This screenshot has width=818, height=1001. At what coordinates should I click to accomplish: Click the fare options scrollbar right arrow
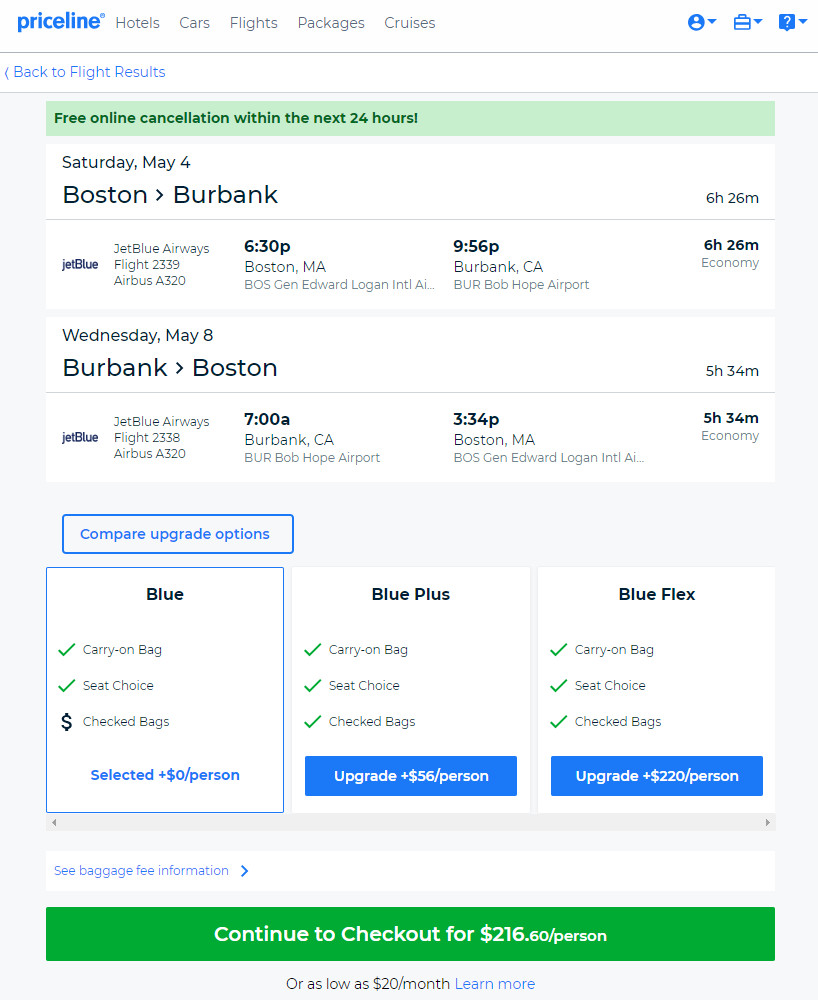[x=768, y=822]
